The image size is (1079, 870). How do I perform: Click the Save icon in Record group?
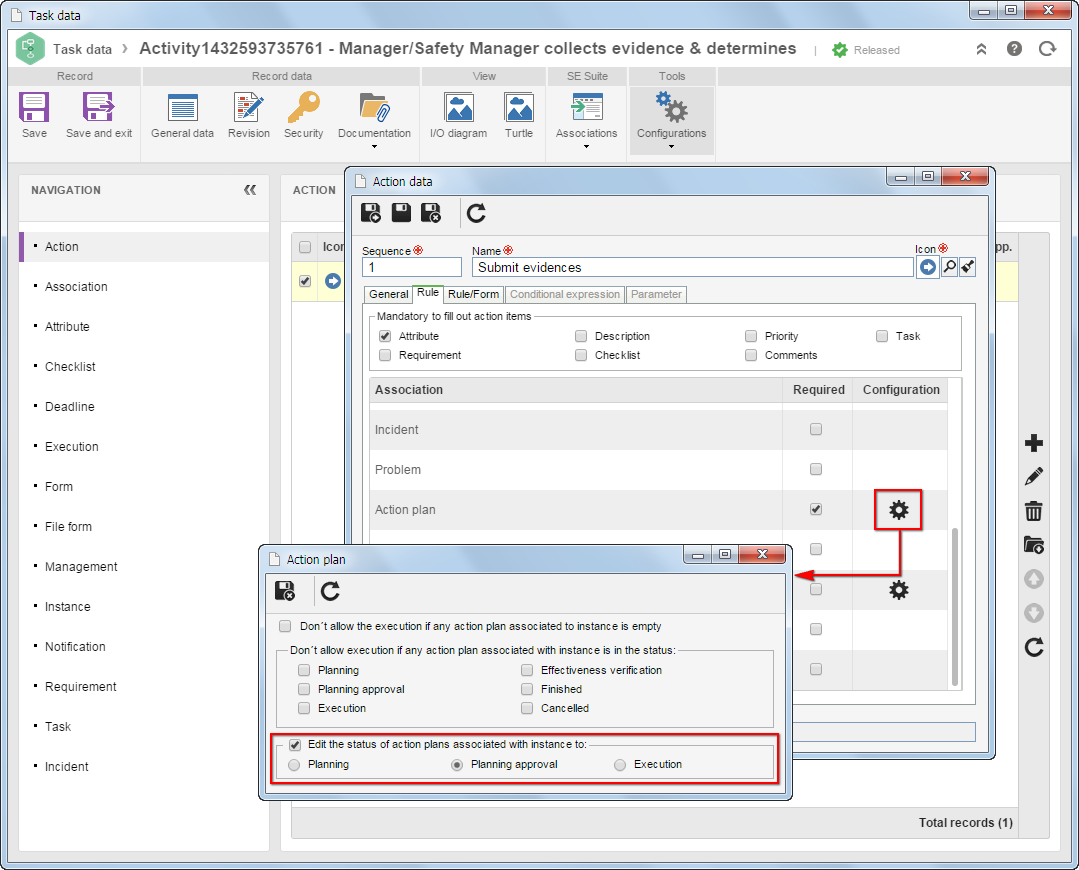click(34, 107)
